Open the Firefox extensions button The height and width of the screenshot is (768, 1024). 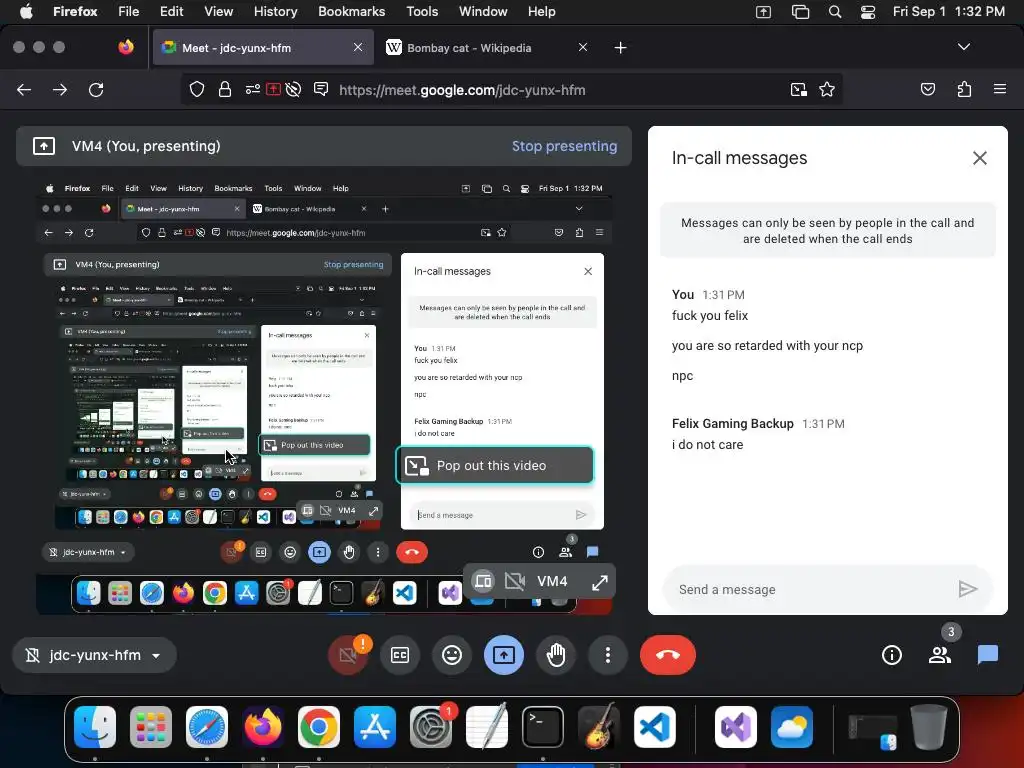(964, 89)
